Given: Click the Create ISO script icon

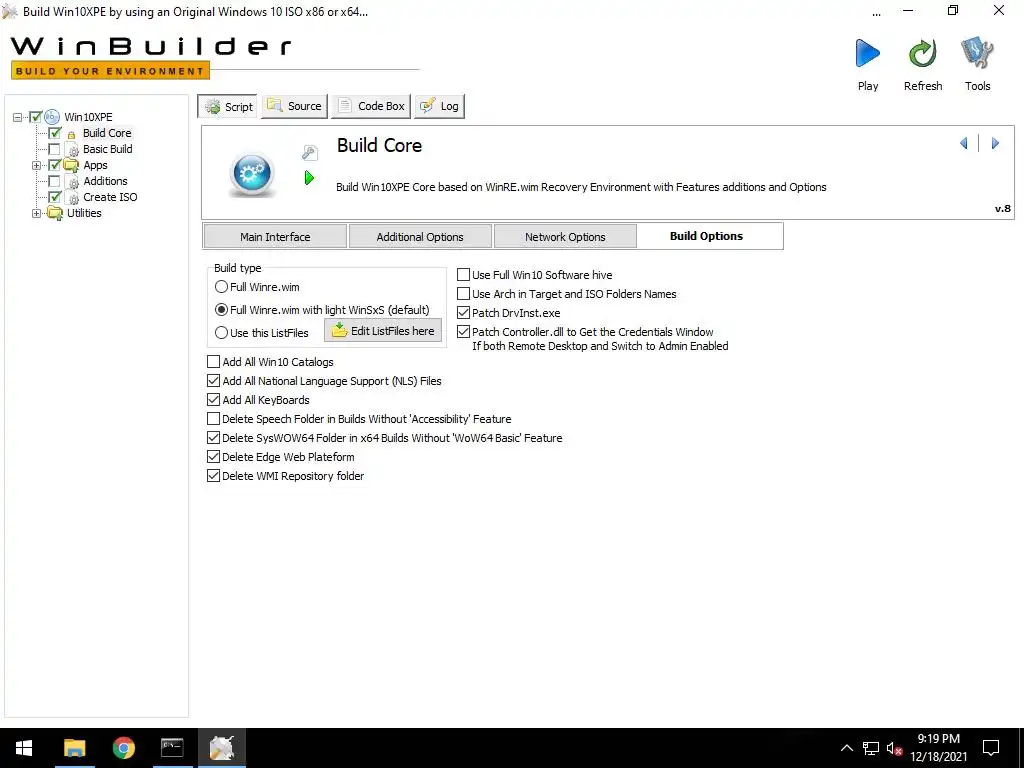Looking at the screenshot, I should pyautogui.click(x=73, y=197).
